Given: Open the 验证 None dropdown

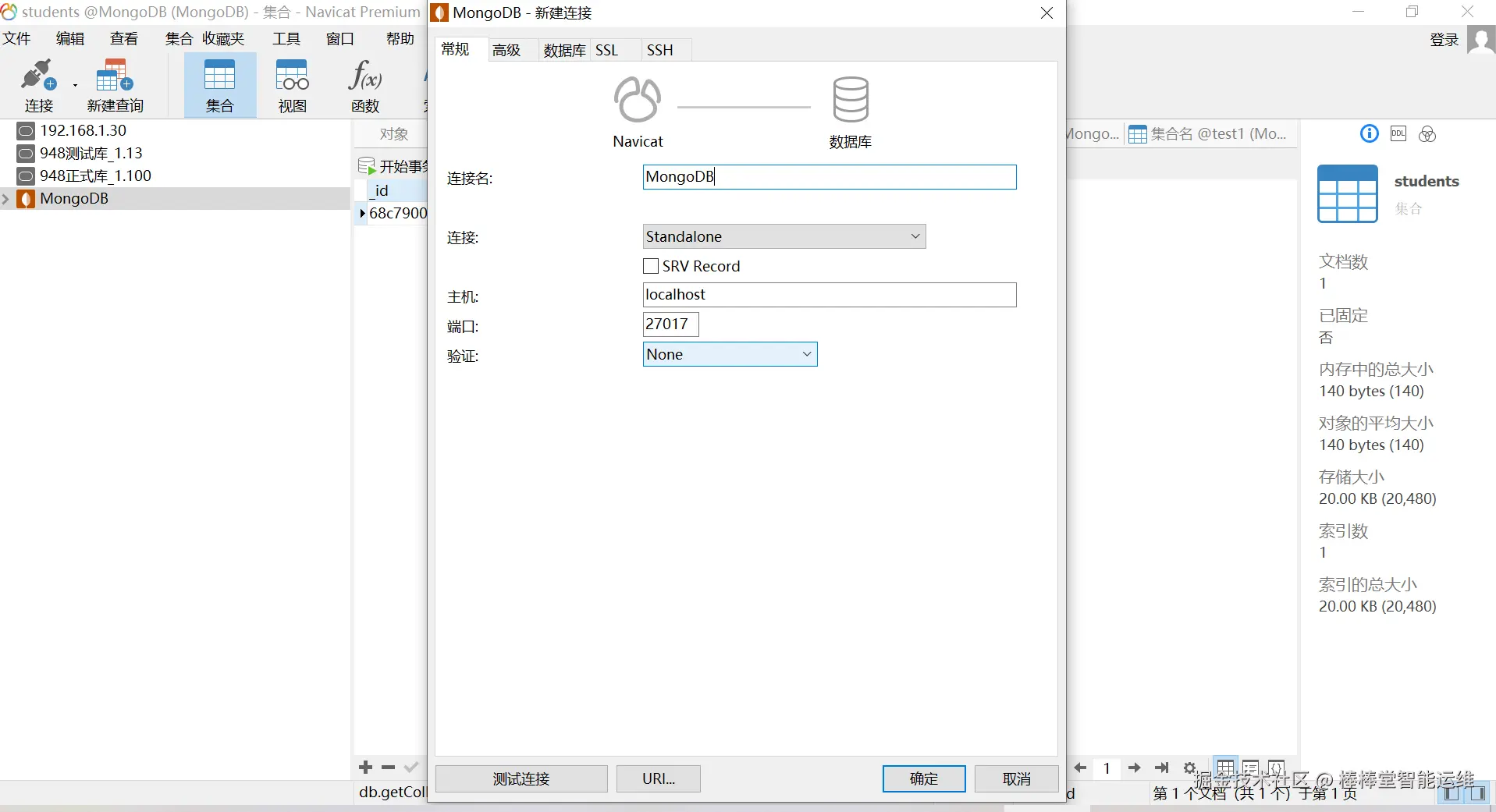Looking at the screenshot, I should (730, 354).
